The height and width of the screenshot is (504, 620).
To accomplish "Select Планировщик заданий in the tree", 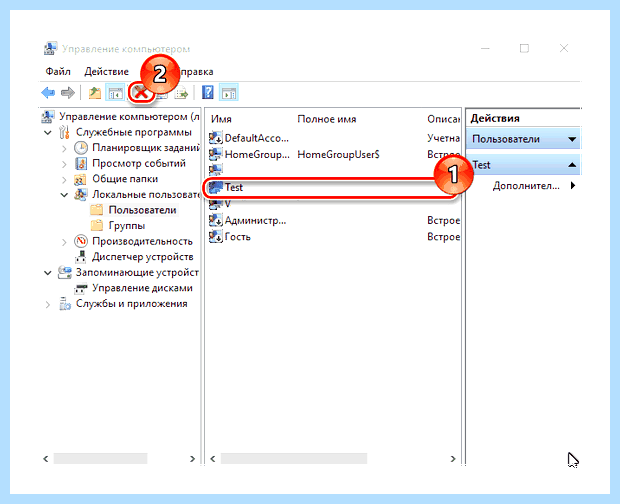I will coord(146,148).
